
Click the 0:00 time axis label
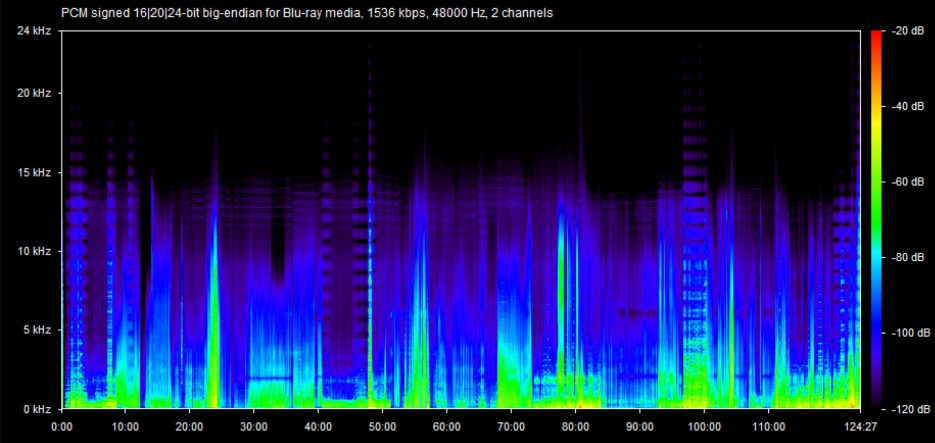tap(62, 427)
